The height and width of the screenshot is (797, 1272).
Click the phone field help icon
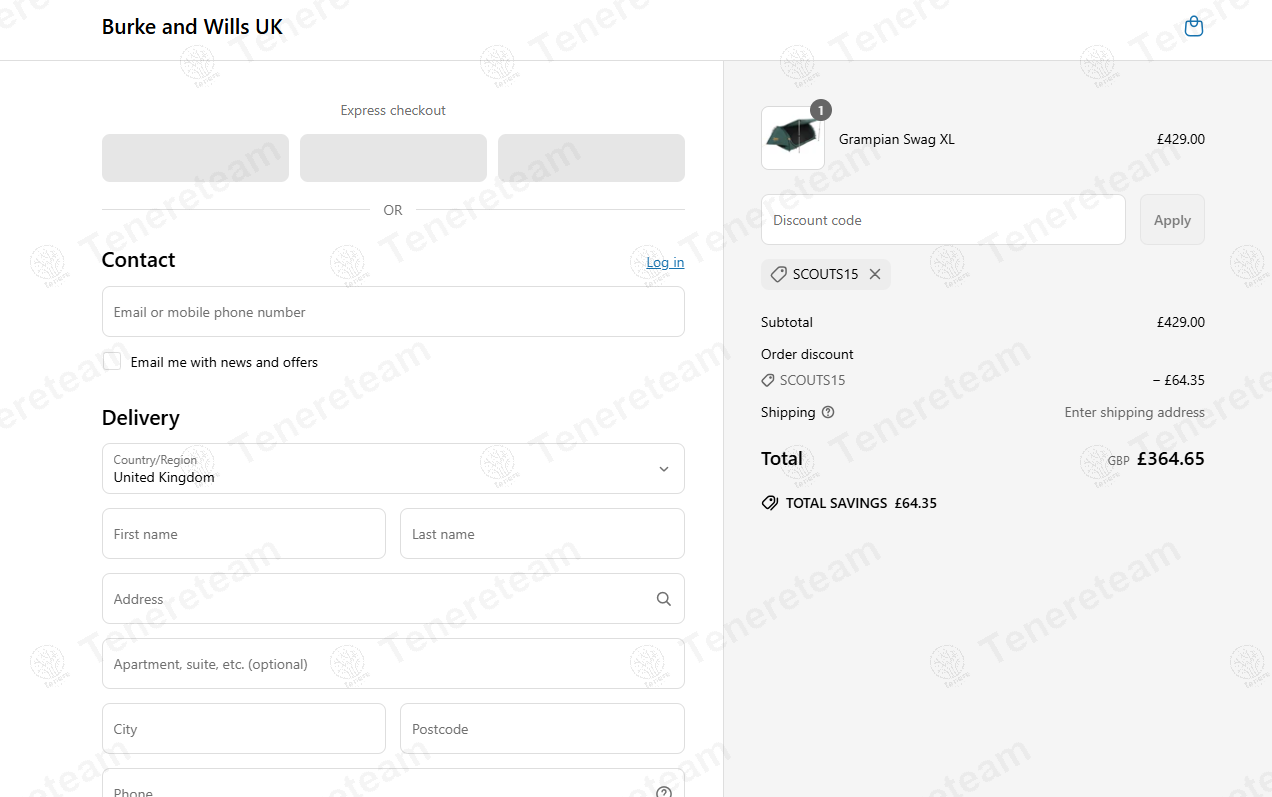(x=664, y=792)
